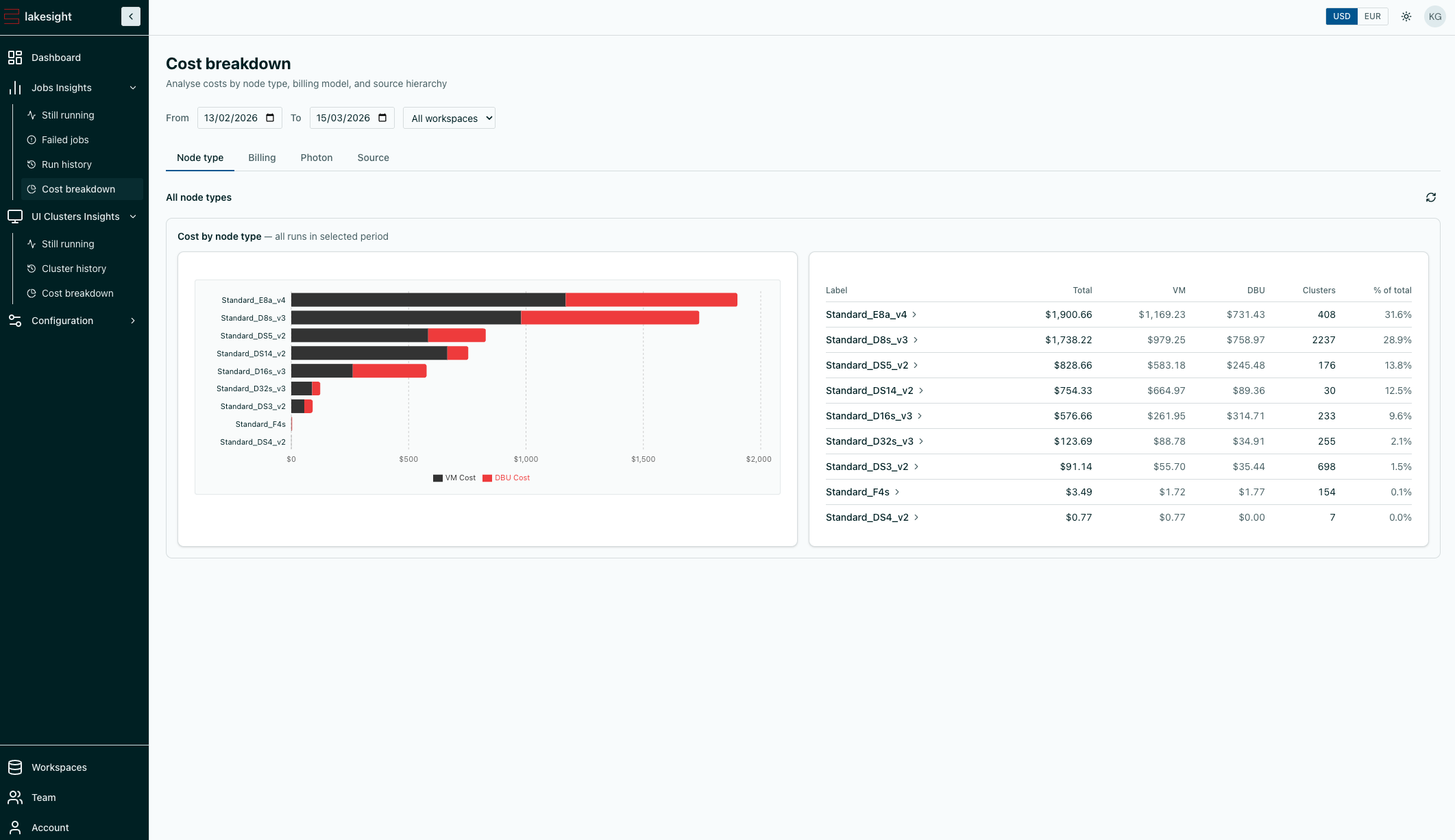
Task: Open the From date calendar picker icon
Action: (x=270, y=118)
